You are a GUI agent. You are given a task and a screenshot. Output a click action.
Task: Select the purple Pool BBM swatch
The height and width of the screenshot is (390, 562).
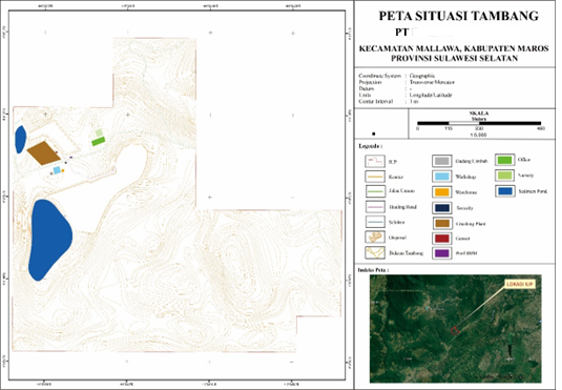(x=442, y=253)
